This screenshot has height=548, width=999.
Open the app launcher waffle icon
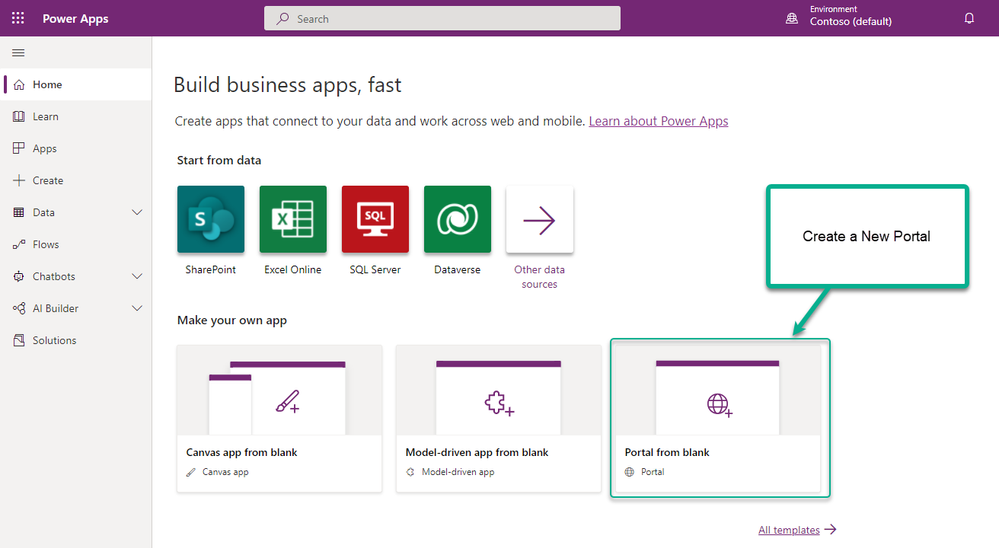(18, 18)
